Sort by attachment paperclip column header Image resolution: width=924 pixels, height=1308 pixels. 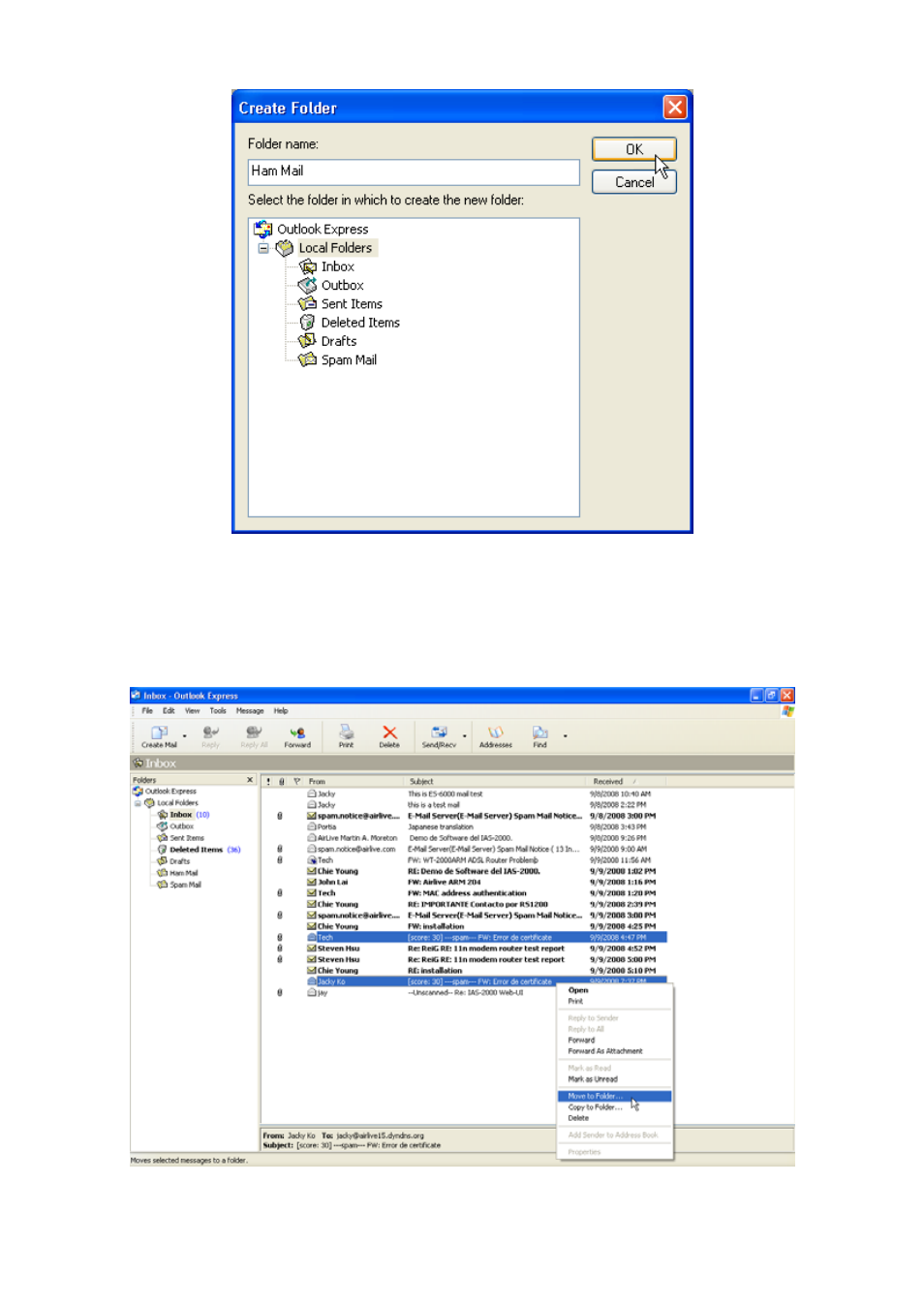point(282,781)
